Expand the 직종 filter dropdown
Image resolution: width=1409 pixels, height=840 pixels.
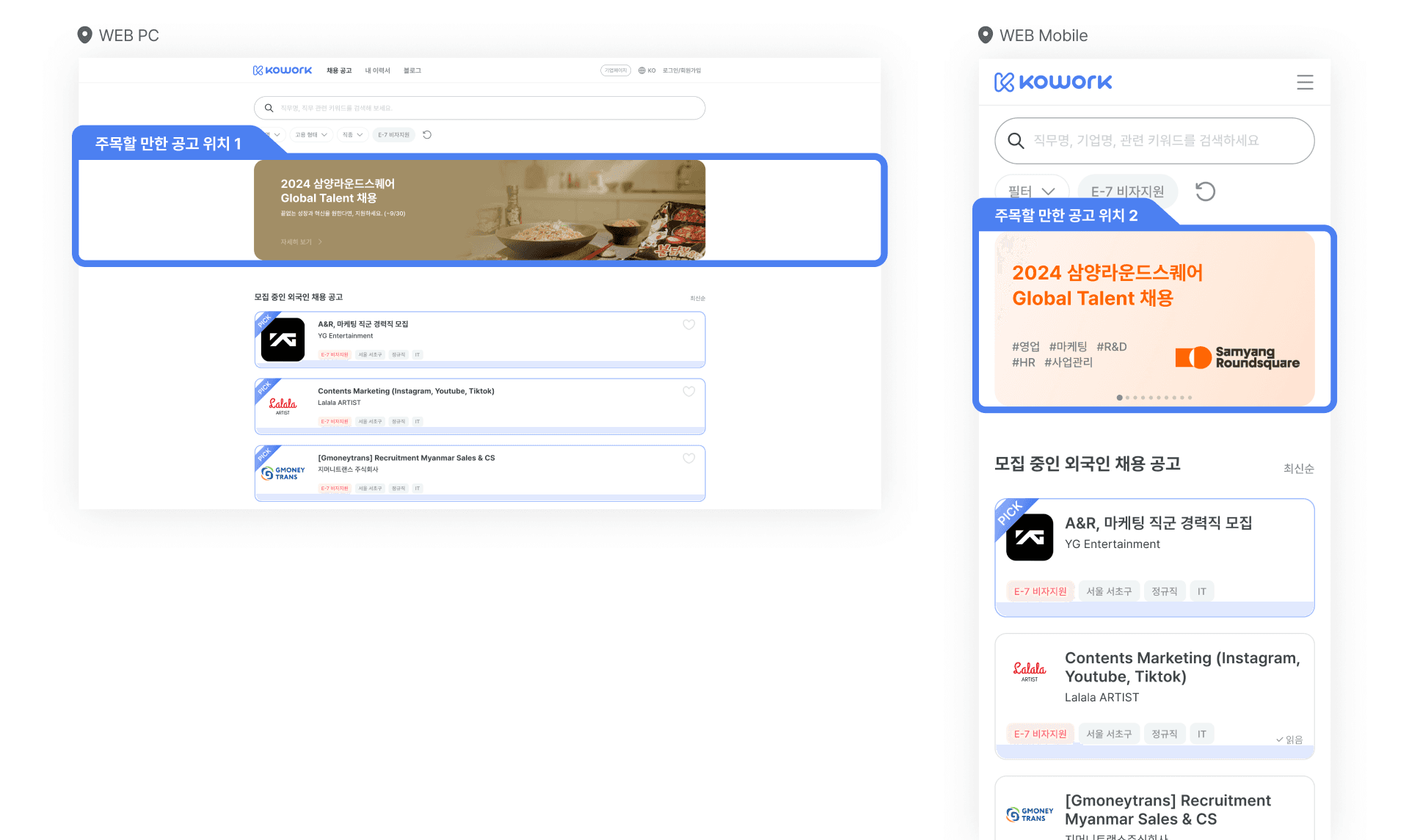tap(353, 135)
